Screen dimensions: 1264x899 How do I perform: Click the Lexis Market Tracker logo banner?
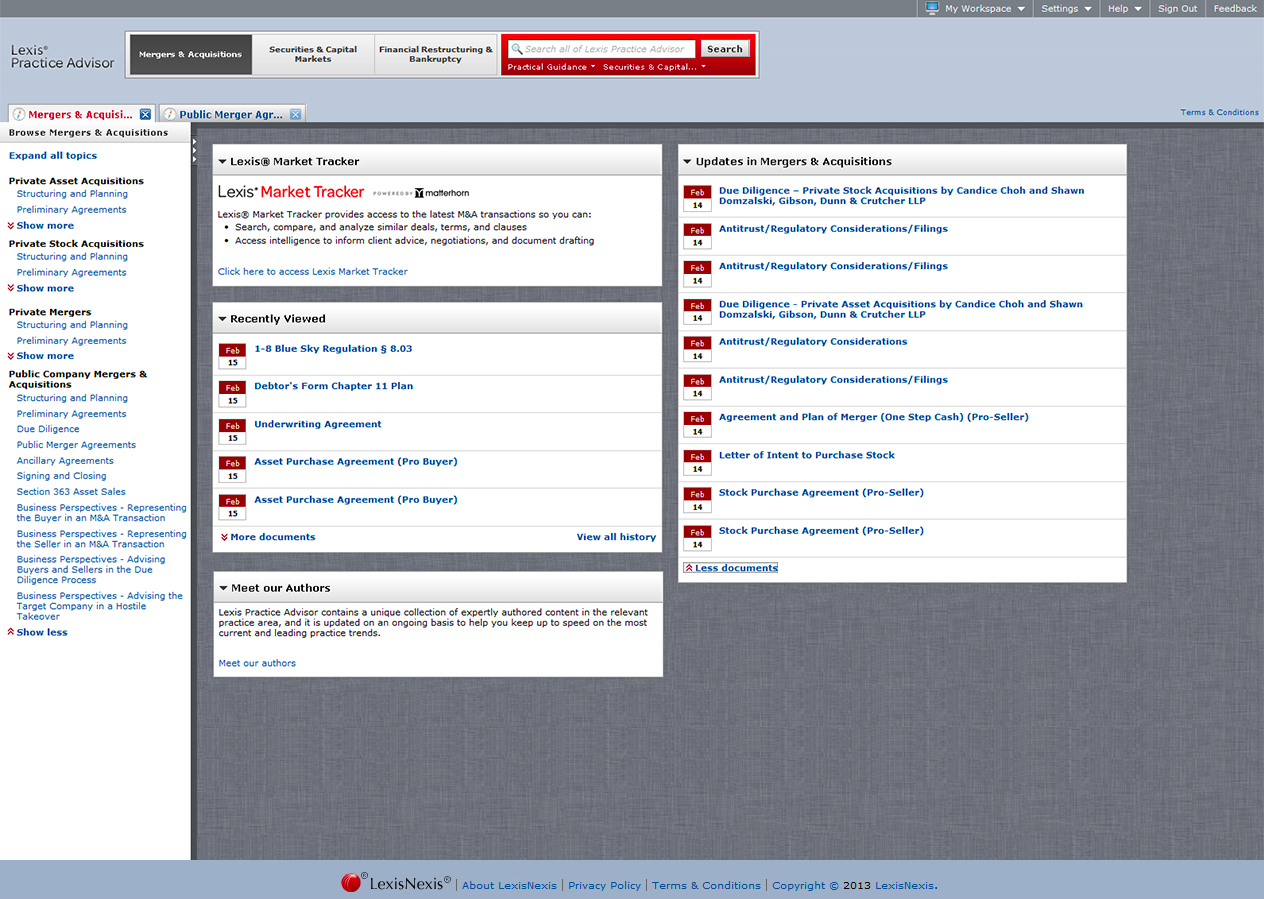tap(343, 192)
